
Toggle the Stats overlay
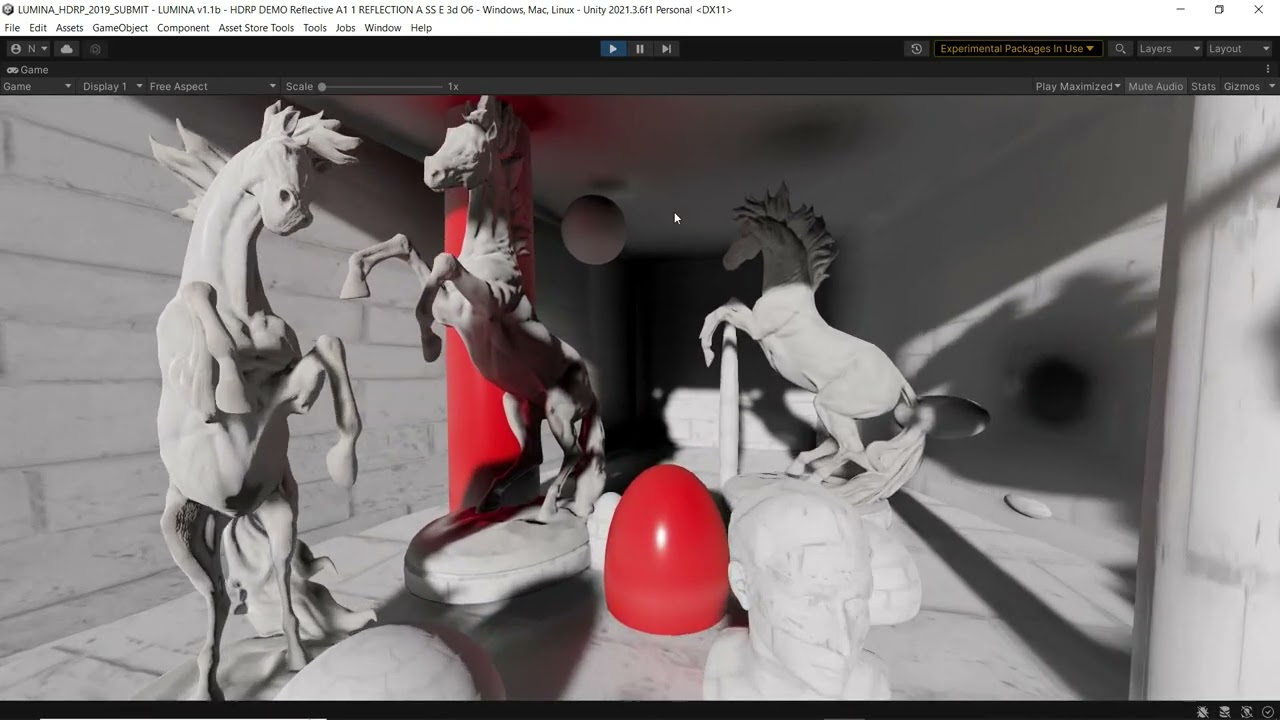[1203, 87]
